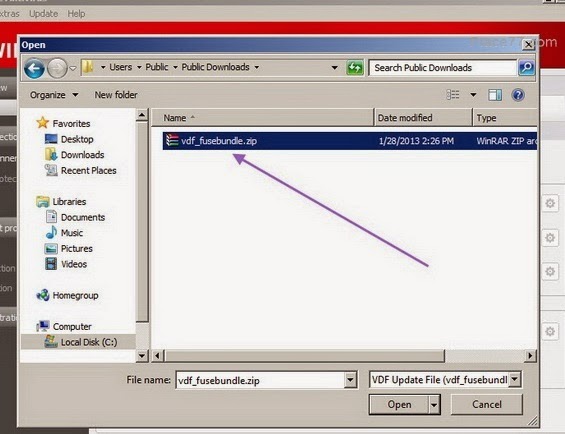Open help with the question mark icon
This screenshot has width=565, height=434.
(x=518, y=95)
